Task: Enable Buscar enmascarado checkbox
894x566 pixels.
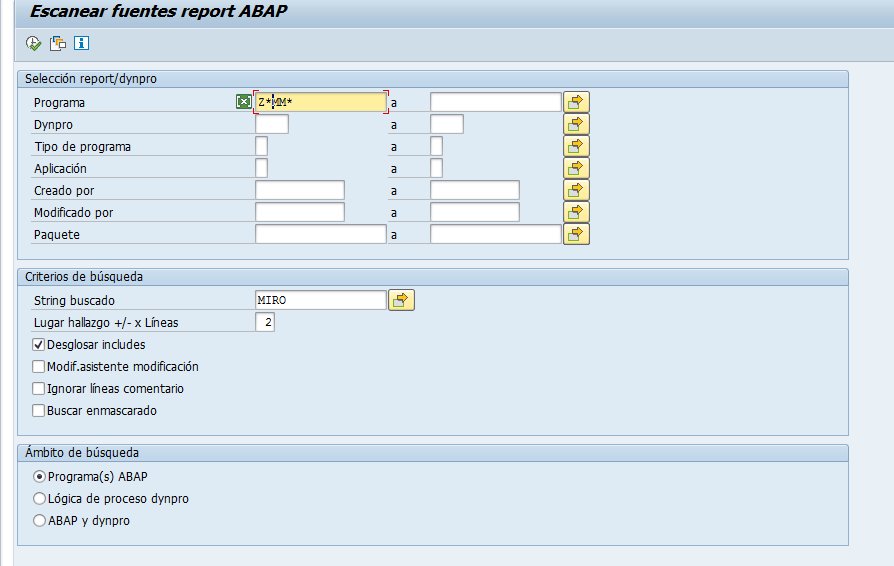Action: [39, 411]
